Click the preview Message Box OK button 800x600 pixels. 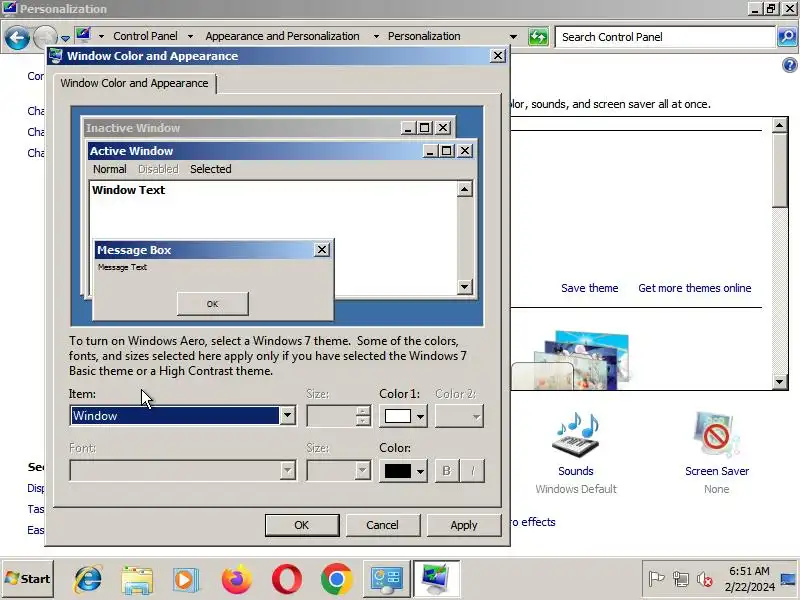click(x=213, y=304)
